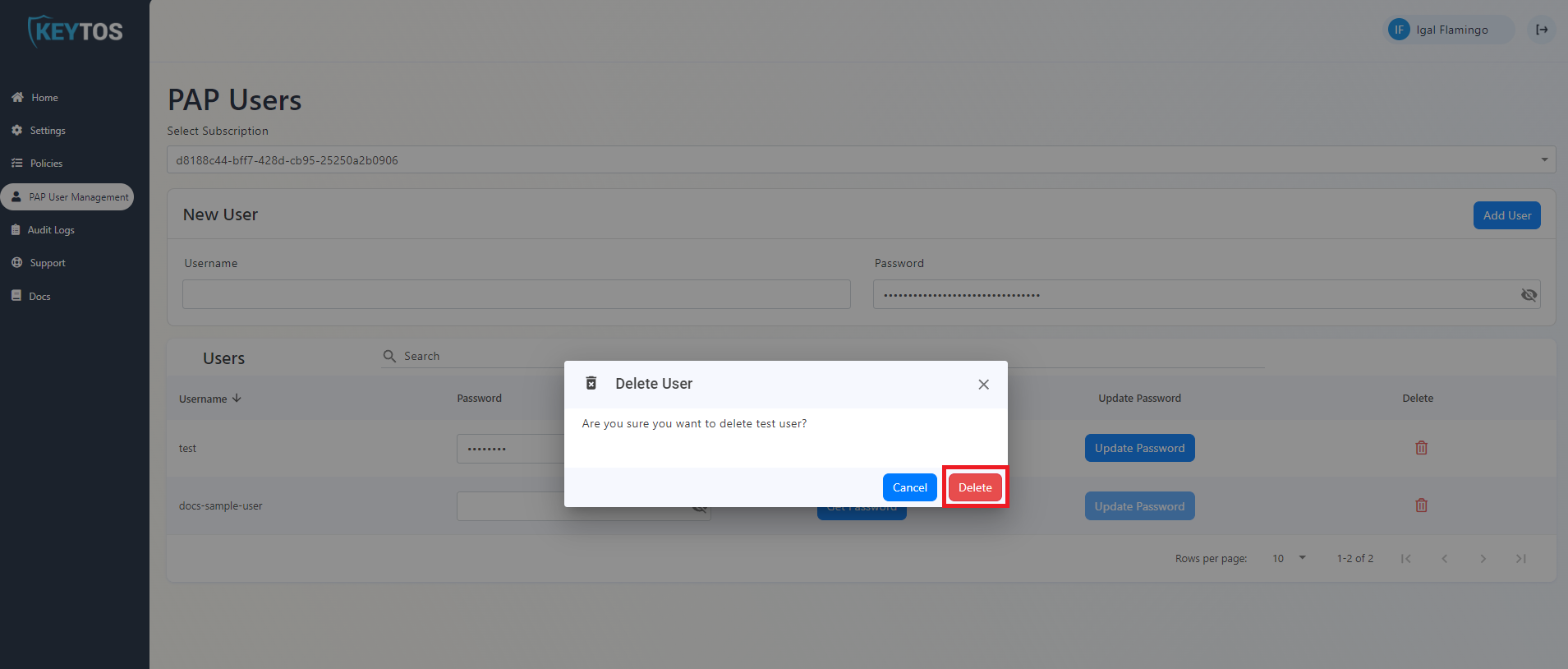Select PAP User Management menu item
1568x669 pixels.
click(67, 197)
